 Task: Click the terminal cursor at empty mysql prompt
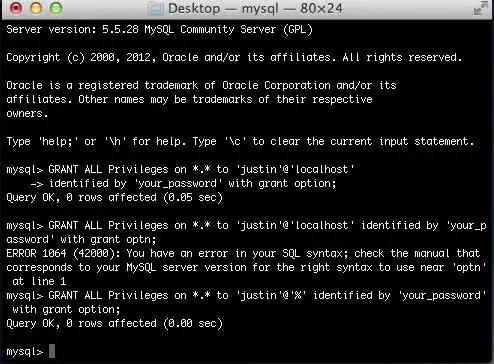point(52,351)
